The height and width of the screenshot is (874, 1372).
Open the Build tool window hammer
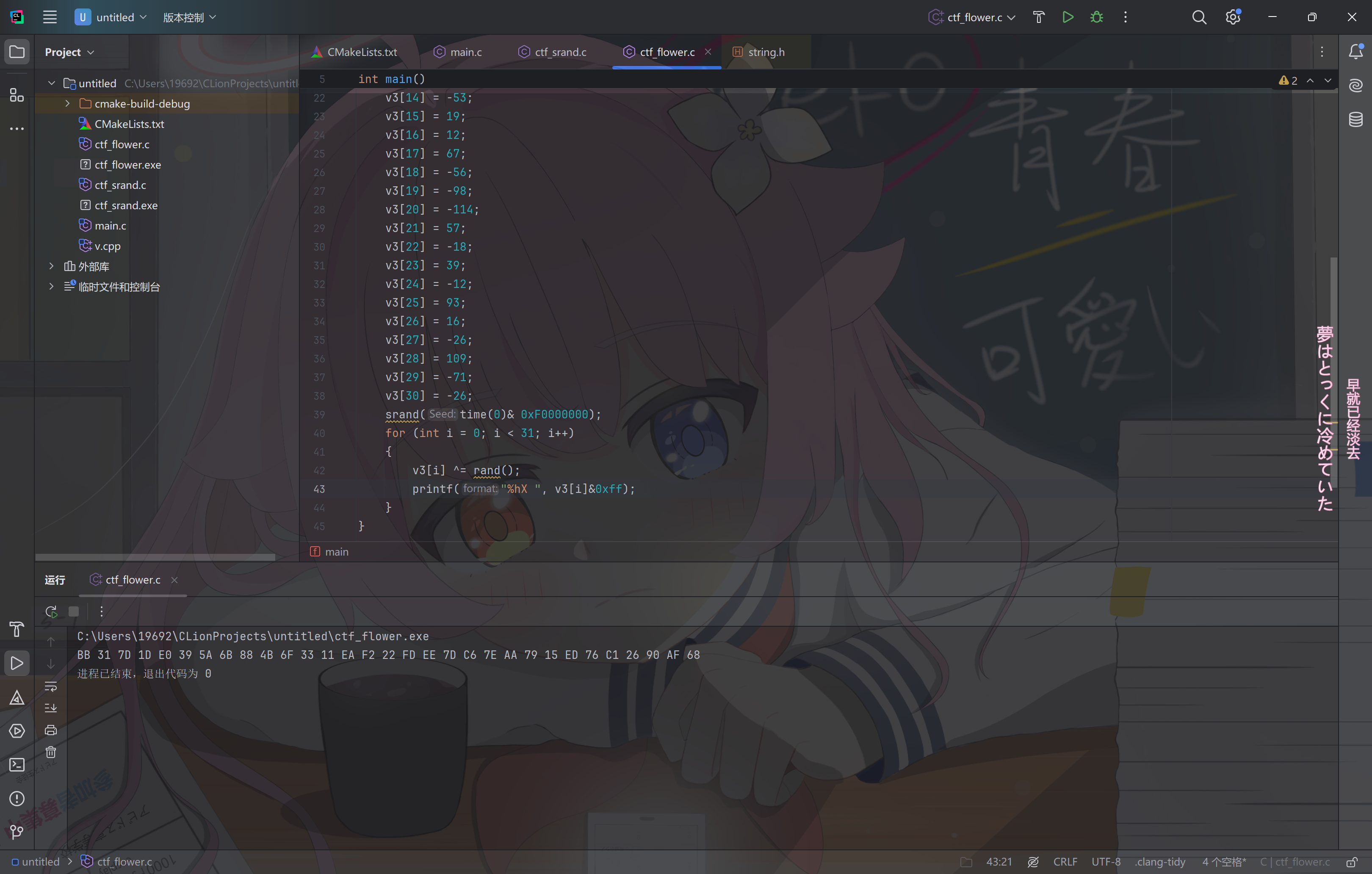(x=17, y=630)
